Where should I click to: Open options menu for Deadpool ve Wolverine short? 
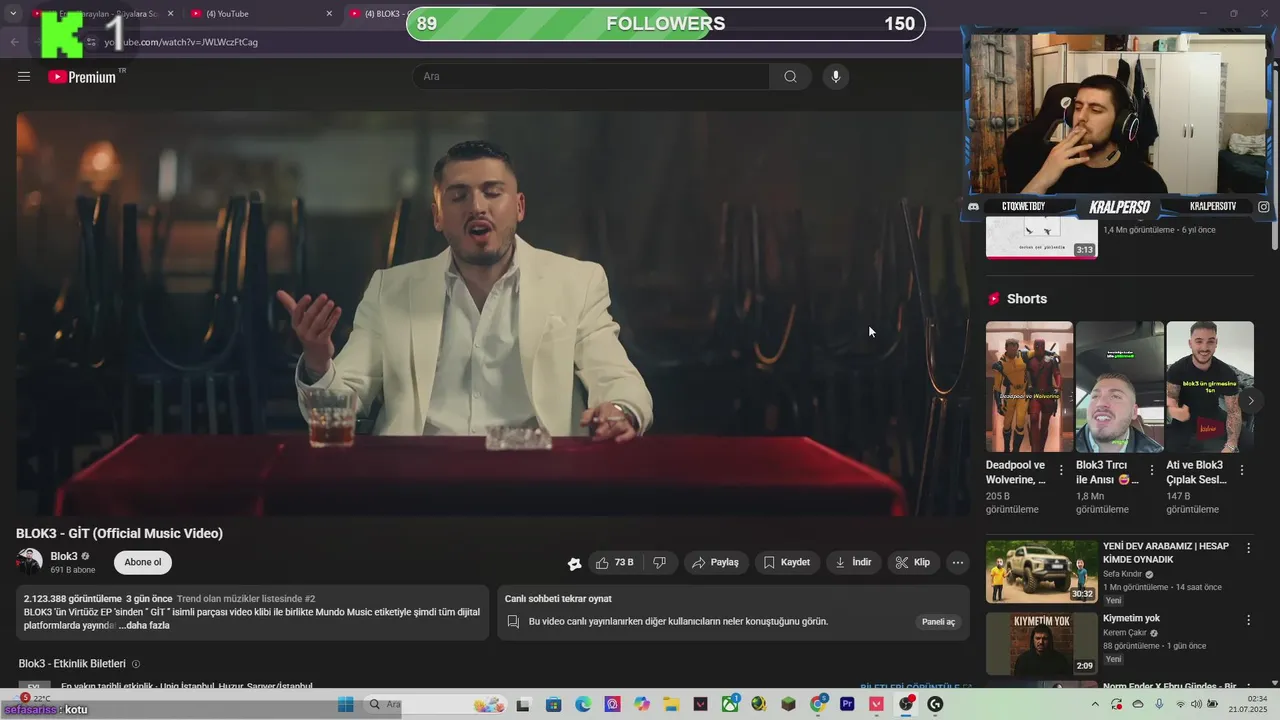pos(1062,470)
